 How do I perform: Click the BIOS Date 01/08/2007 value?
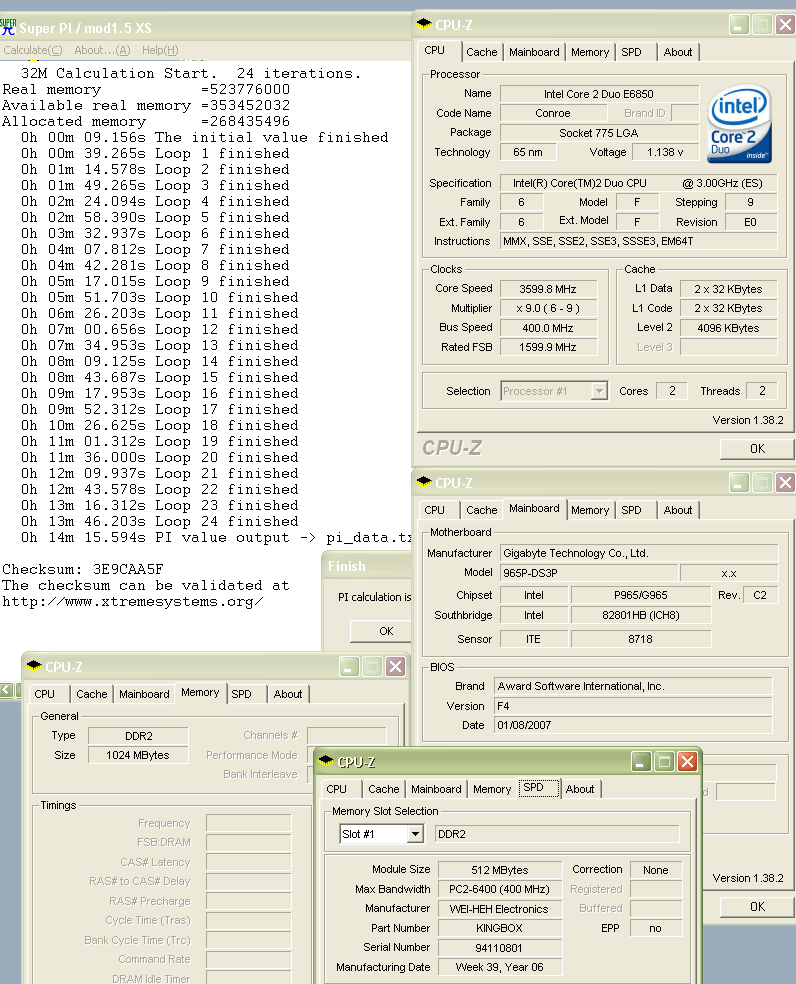point(633,725)
